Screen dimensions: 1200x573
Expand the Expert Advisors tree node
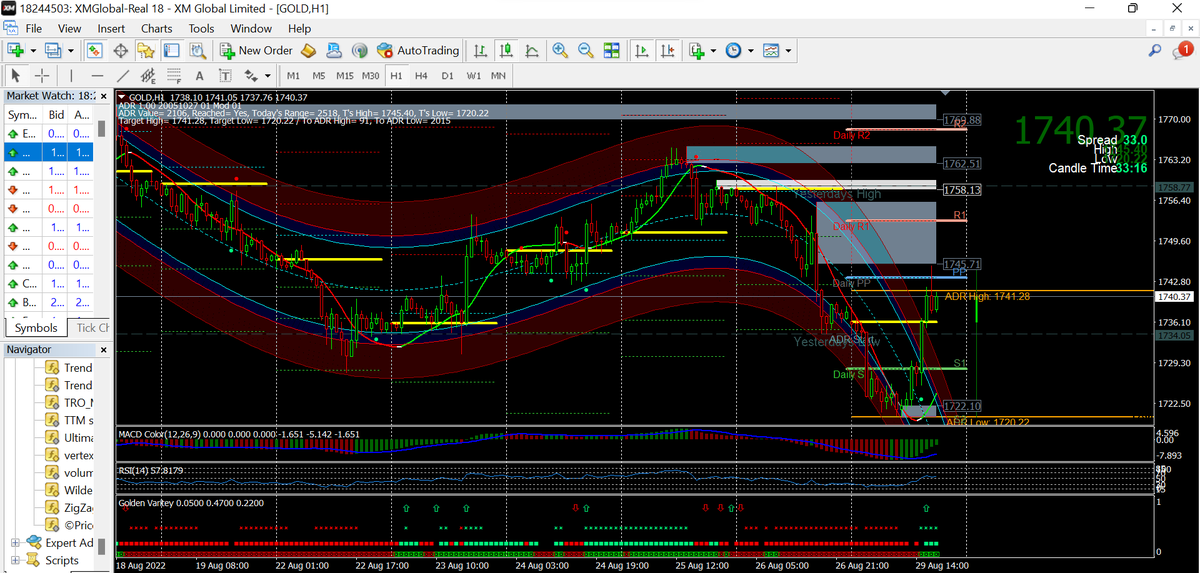pos(15,543)
